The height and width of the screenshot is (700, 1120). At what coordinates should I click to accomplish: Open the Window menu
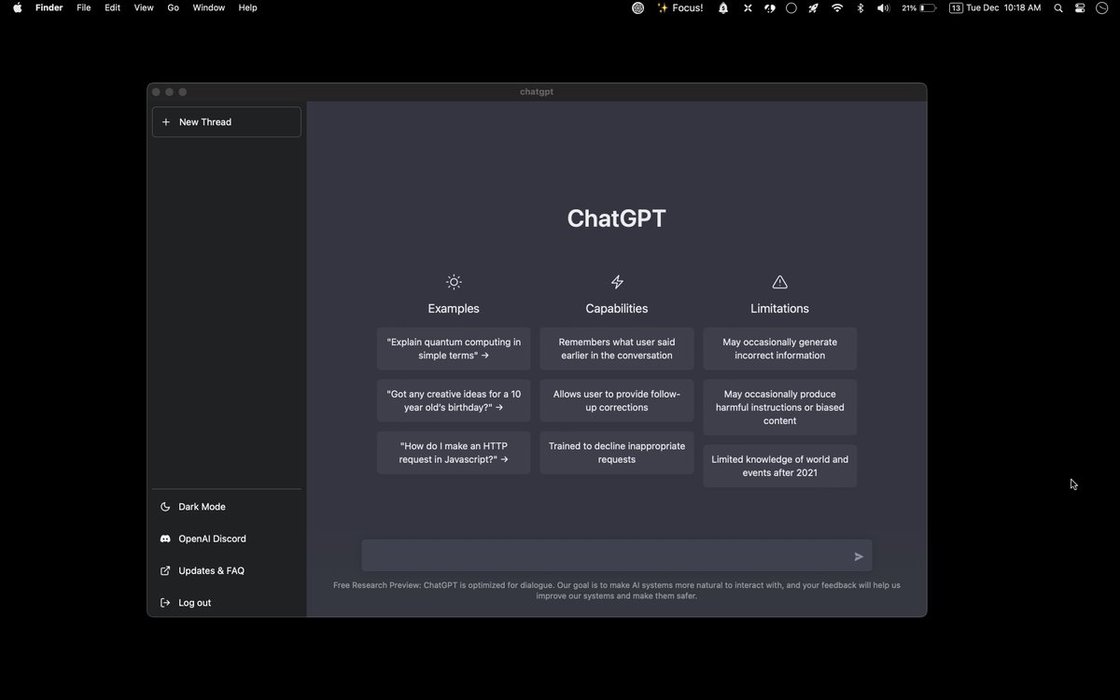click(x=208, y=8)
